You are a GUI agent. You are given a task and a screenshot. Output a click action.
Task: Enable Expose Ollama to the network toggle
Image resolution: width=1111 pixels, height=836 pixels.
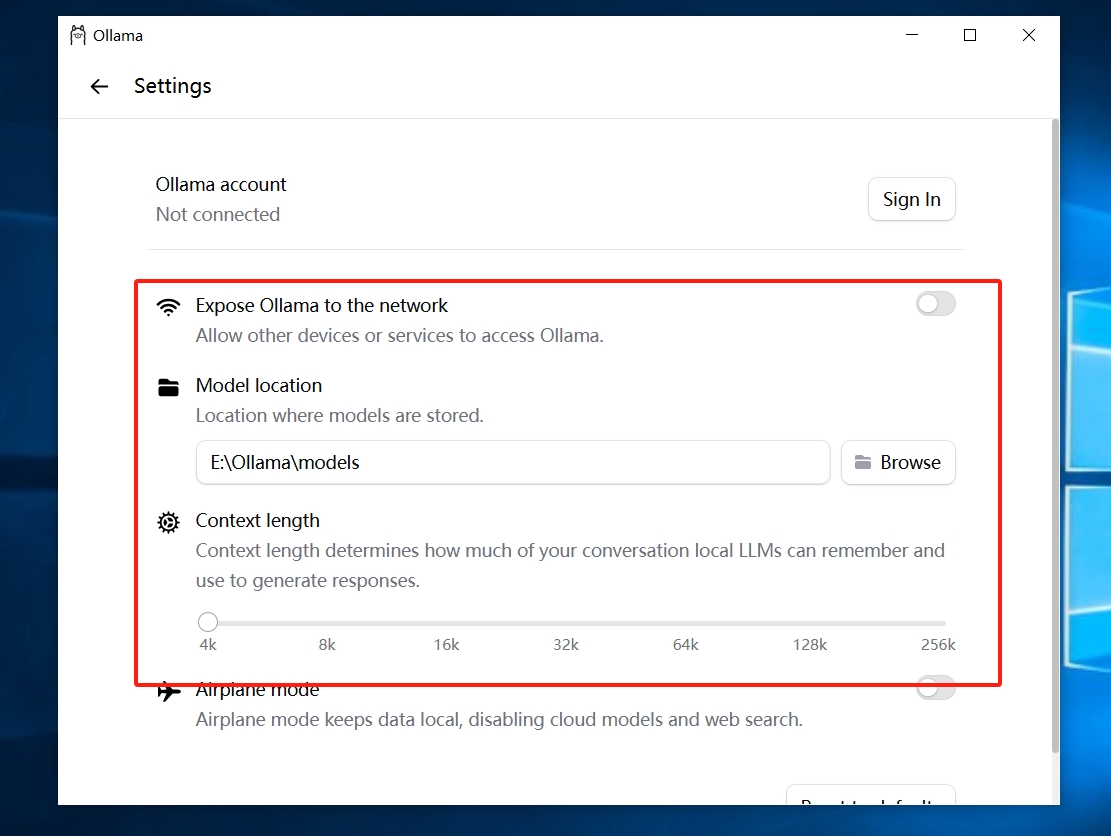tap(935, 305)
